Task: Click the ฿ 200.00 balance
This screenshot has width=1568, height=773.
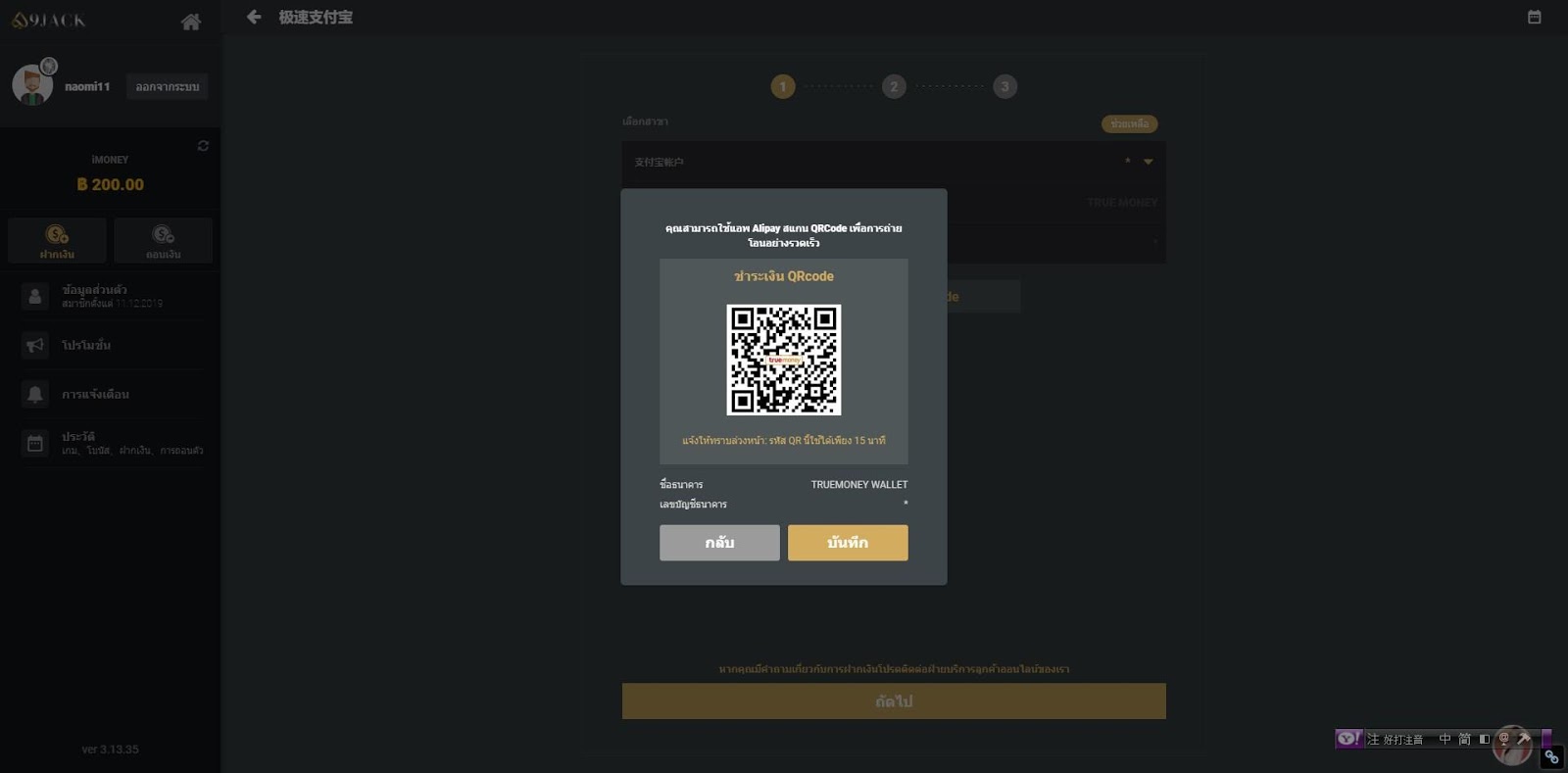Action: click(x=110, y=184)
